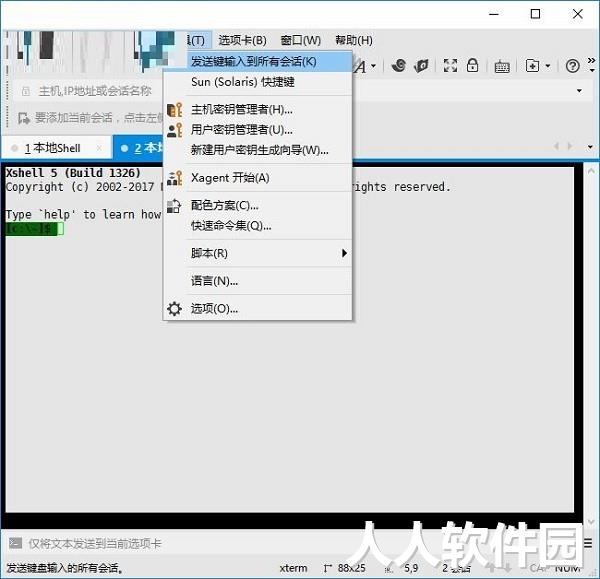This screenshot has height=579, width=600.
Task: Click the Xftp spiral toolbar icon
Action: pyautogui.click(x=399, y=65)
